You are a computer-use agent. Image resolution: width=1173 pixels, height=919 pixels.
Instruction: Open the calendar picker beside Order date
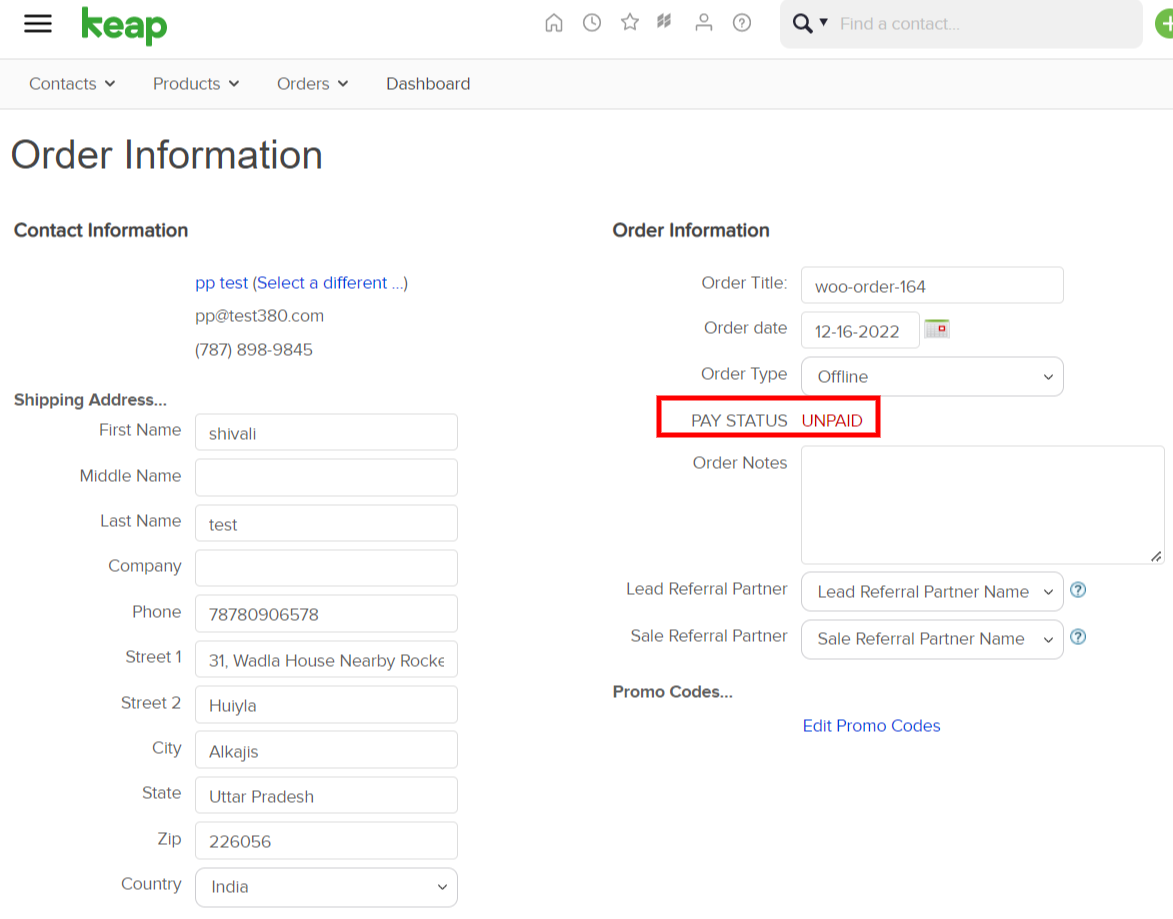(936, 327)
